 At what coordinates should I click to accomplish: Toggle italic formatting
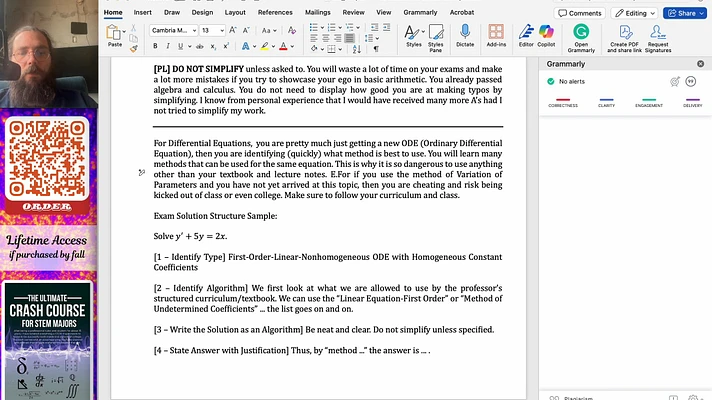[x=168, y=46]
